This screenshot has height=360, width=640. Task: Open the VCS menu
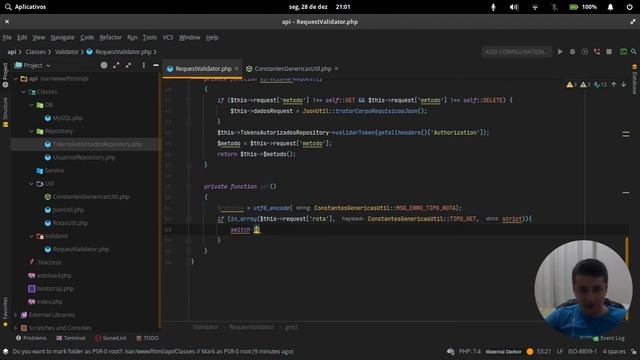tap(168, 37)
